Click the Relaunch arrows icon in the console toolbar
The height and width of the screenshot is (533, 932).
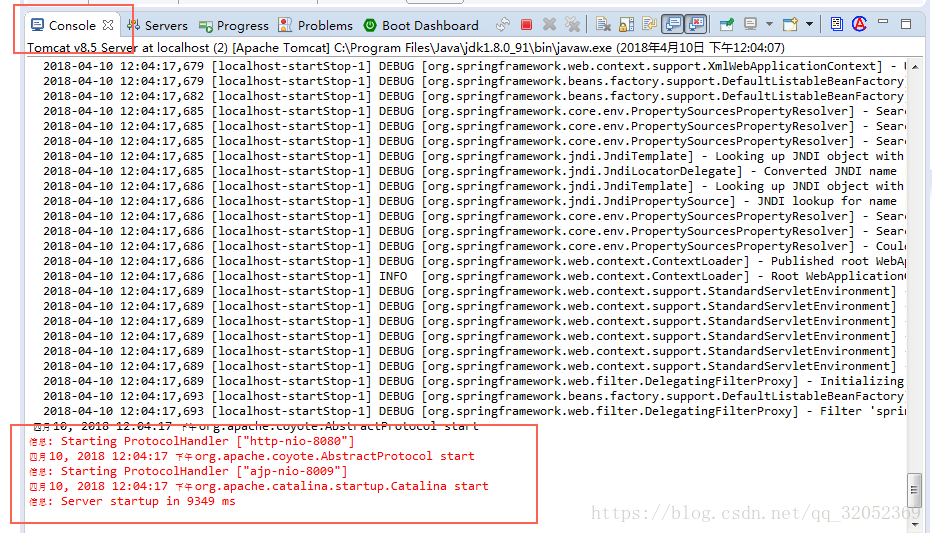click(503, 24)
